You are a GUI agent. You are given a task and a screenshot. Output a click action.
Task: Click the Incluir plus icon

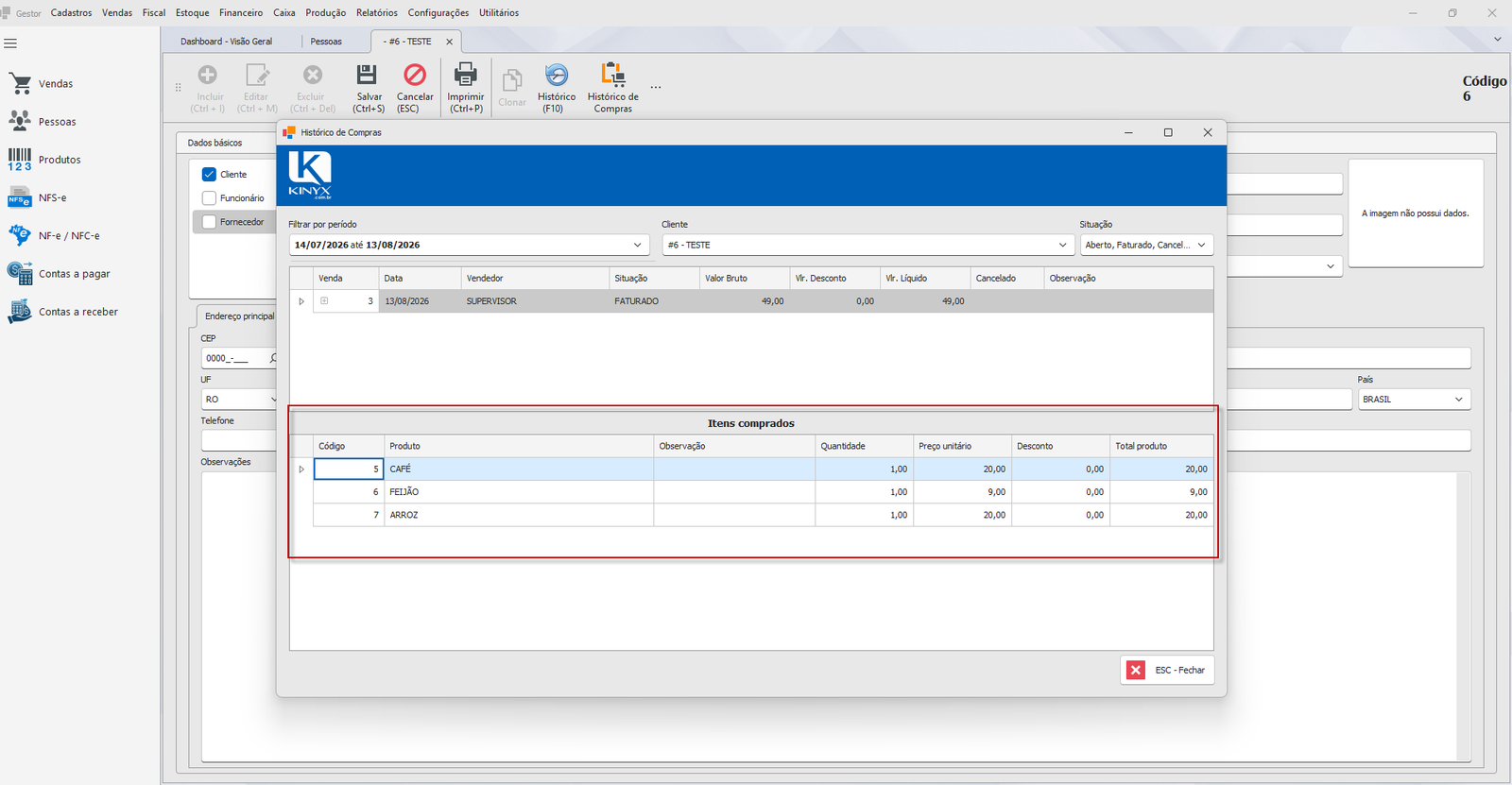click(207, 75)
